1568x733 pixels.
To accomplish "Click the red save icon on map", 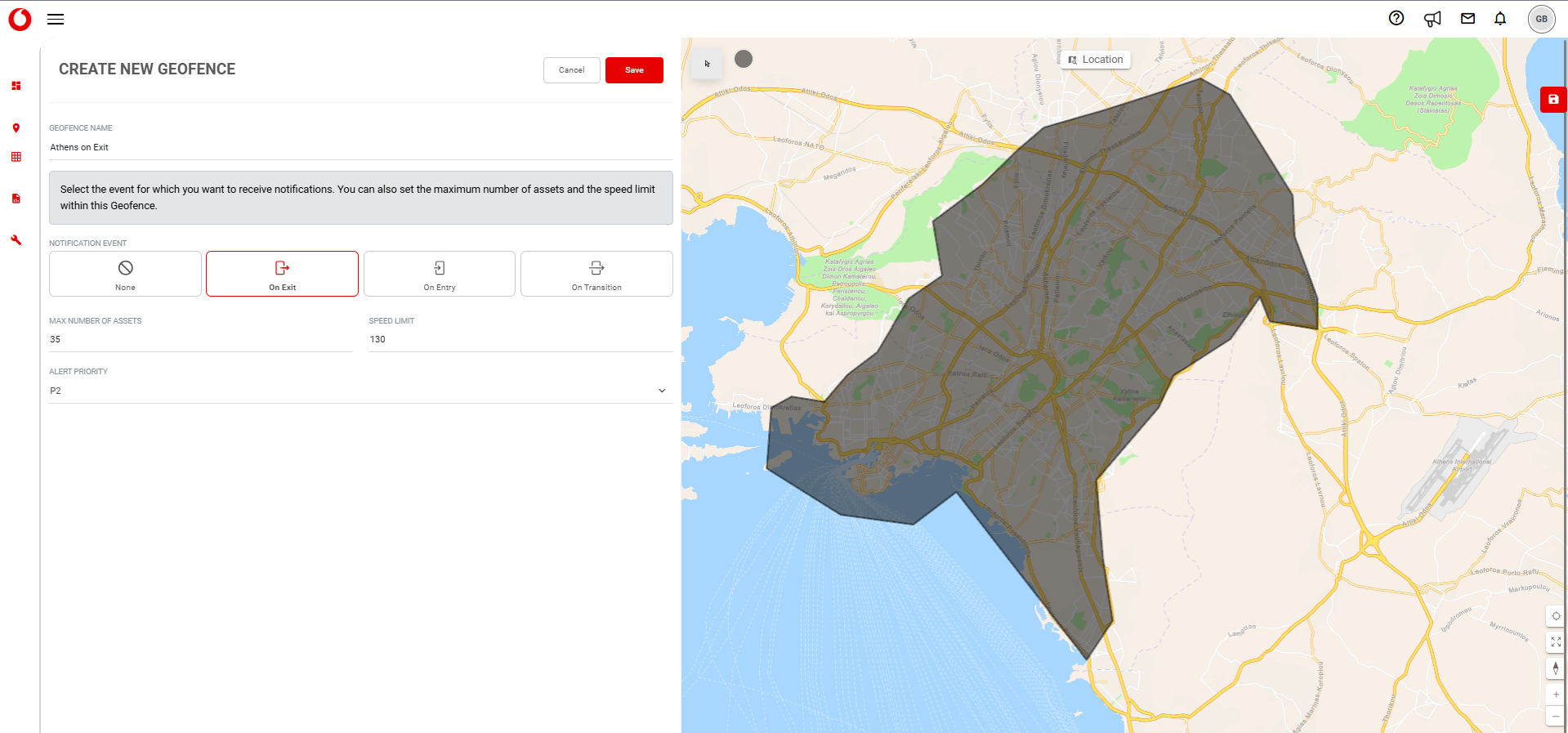I will coord(1552,100).
